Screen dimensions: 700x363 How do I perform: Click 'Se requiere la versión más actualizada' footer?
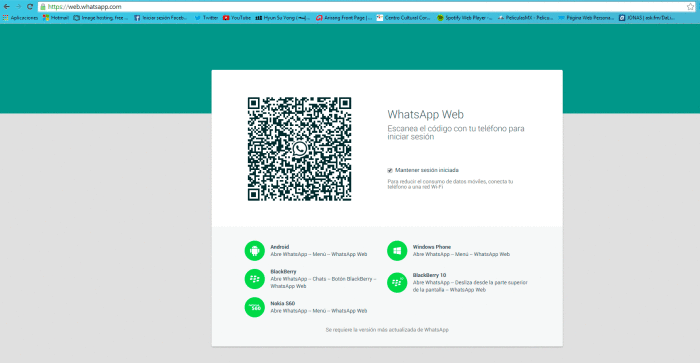pyautogui.click(x=387, y=330)
